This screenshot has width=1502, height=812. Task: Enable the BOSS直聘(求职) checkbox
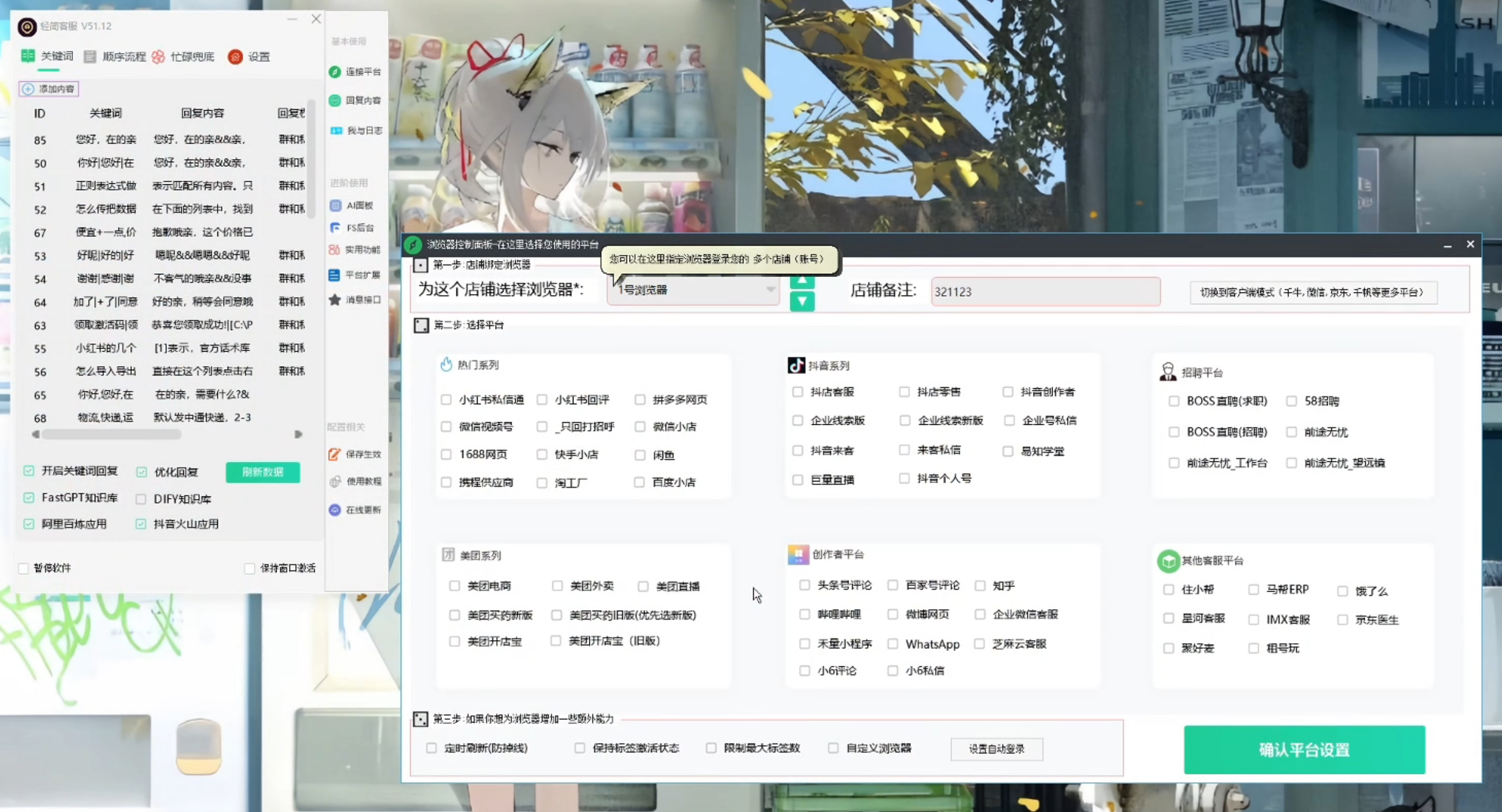(x=1174, y=401)
